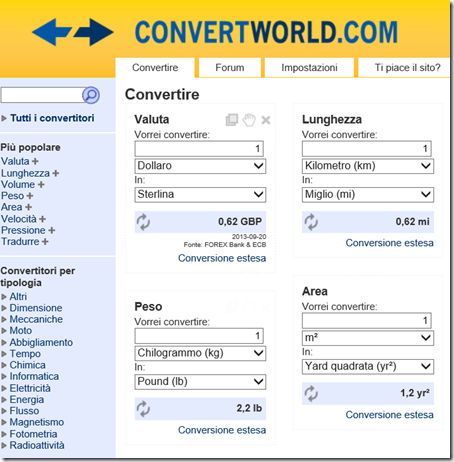The width and height of the screenshot is (454, 462).
Task: Click plus icon next to Velocità
Action: (42, 219)
